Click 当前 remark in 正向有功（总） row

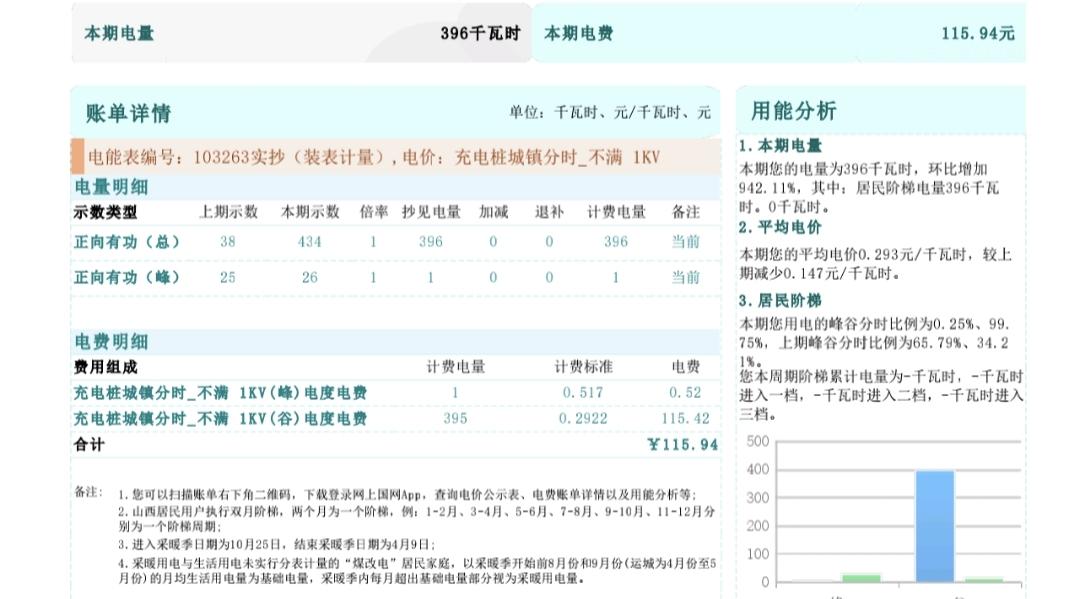coord(685,242)
